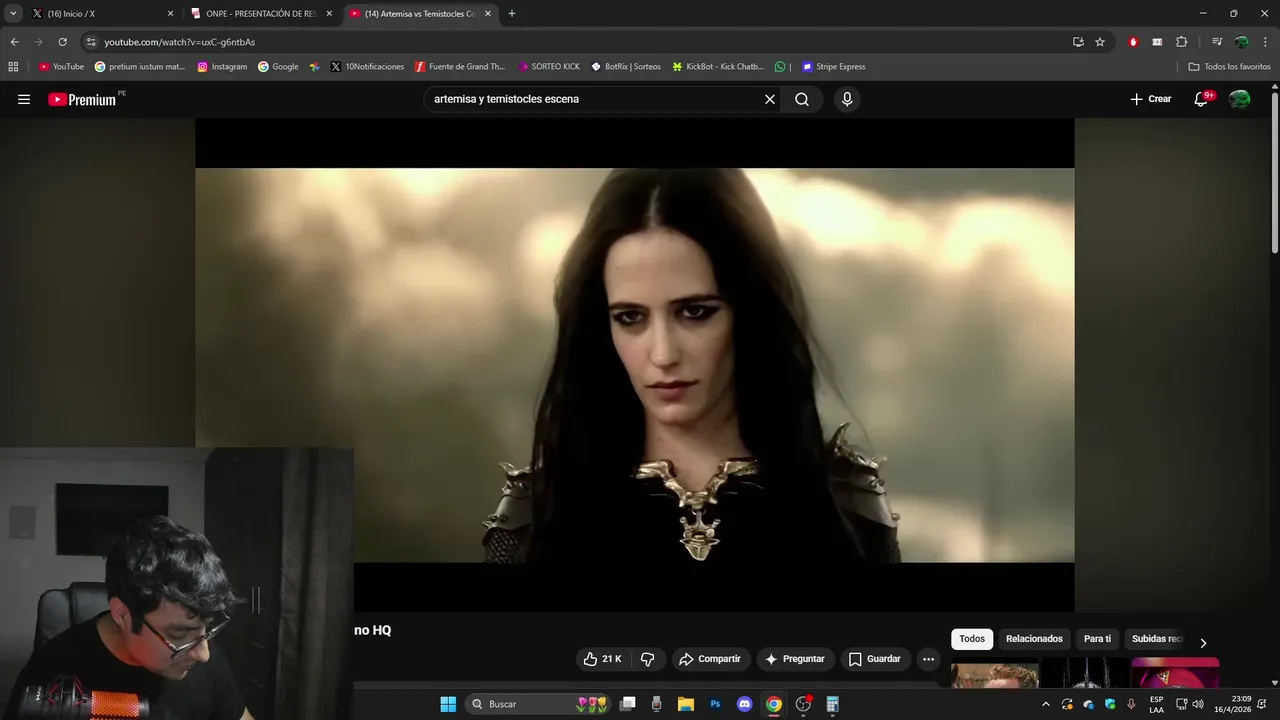Open the YouTube bookmark
Viewport: 1280px width, 720px height.
tap(61, 67)
